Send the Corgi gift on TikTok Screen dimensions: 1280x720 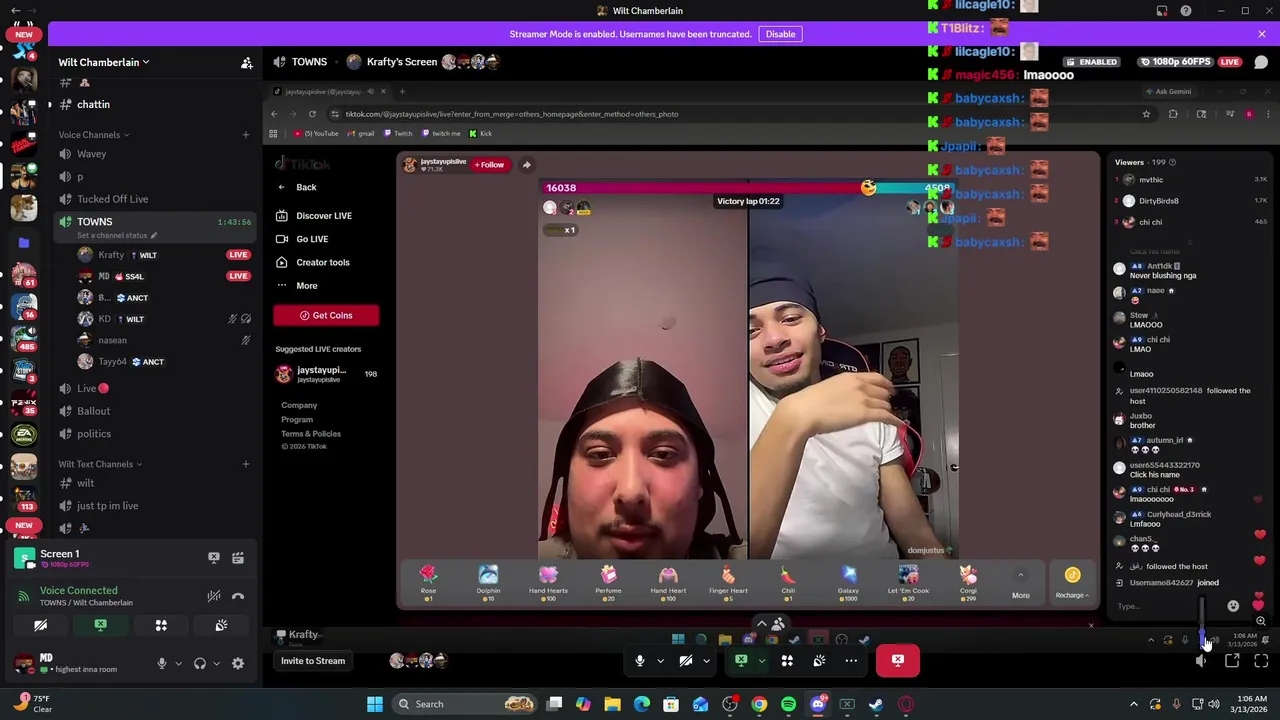click(x=968, y=580)
